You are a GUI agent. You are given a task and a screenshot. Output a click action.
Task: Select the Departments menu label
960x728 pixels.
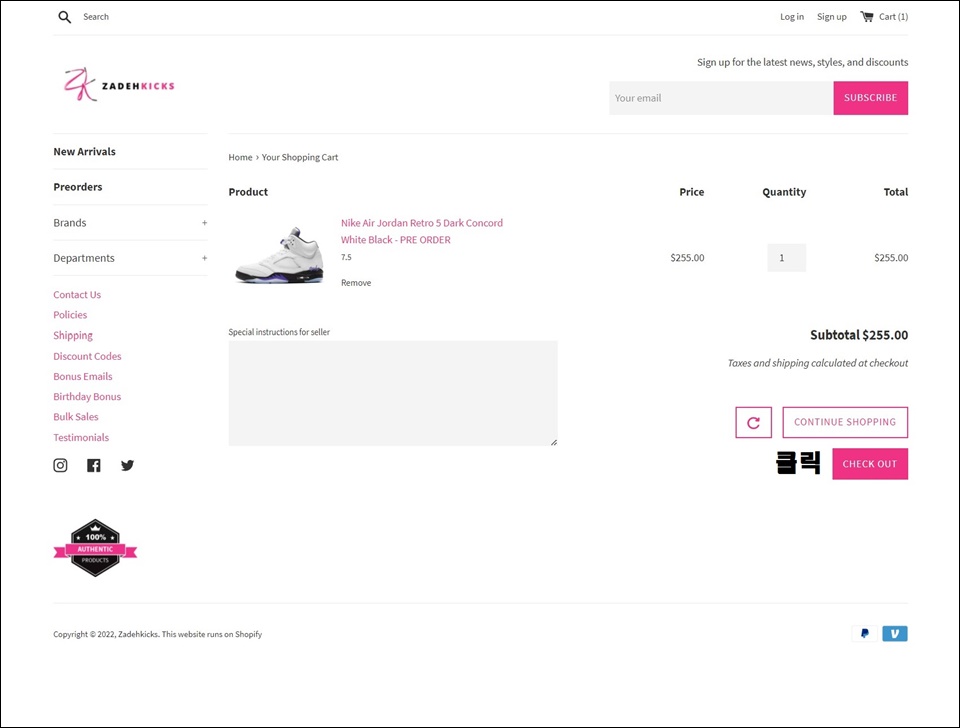(x=84, y=258)
